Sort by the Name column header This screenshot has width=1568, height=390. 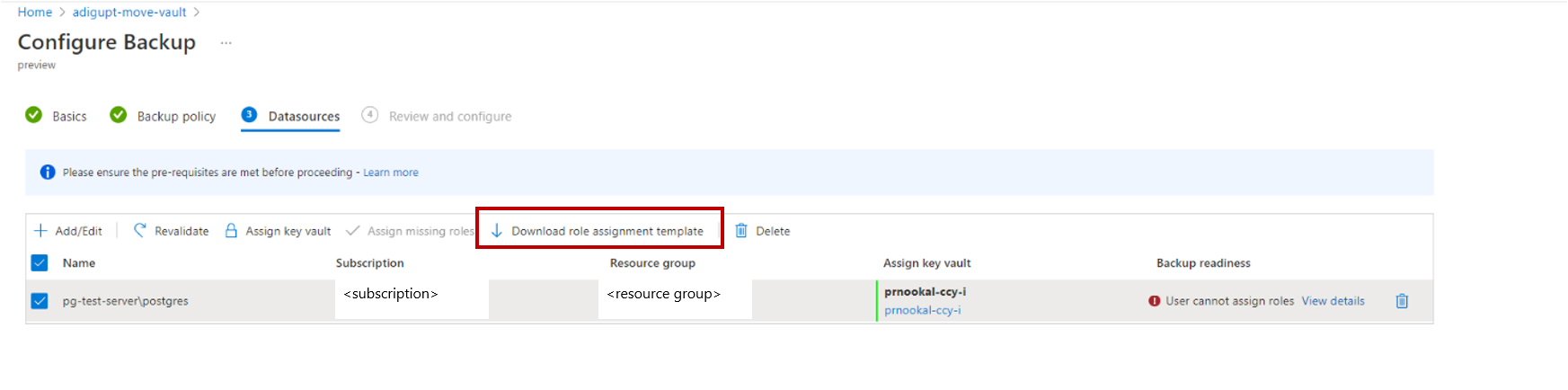point(79,263)
